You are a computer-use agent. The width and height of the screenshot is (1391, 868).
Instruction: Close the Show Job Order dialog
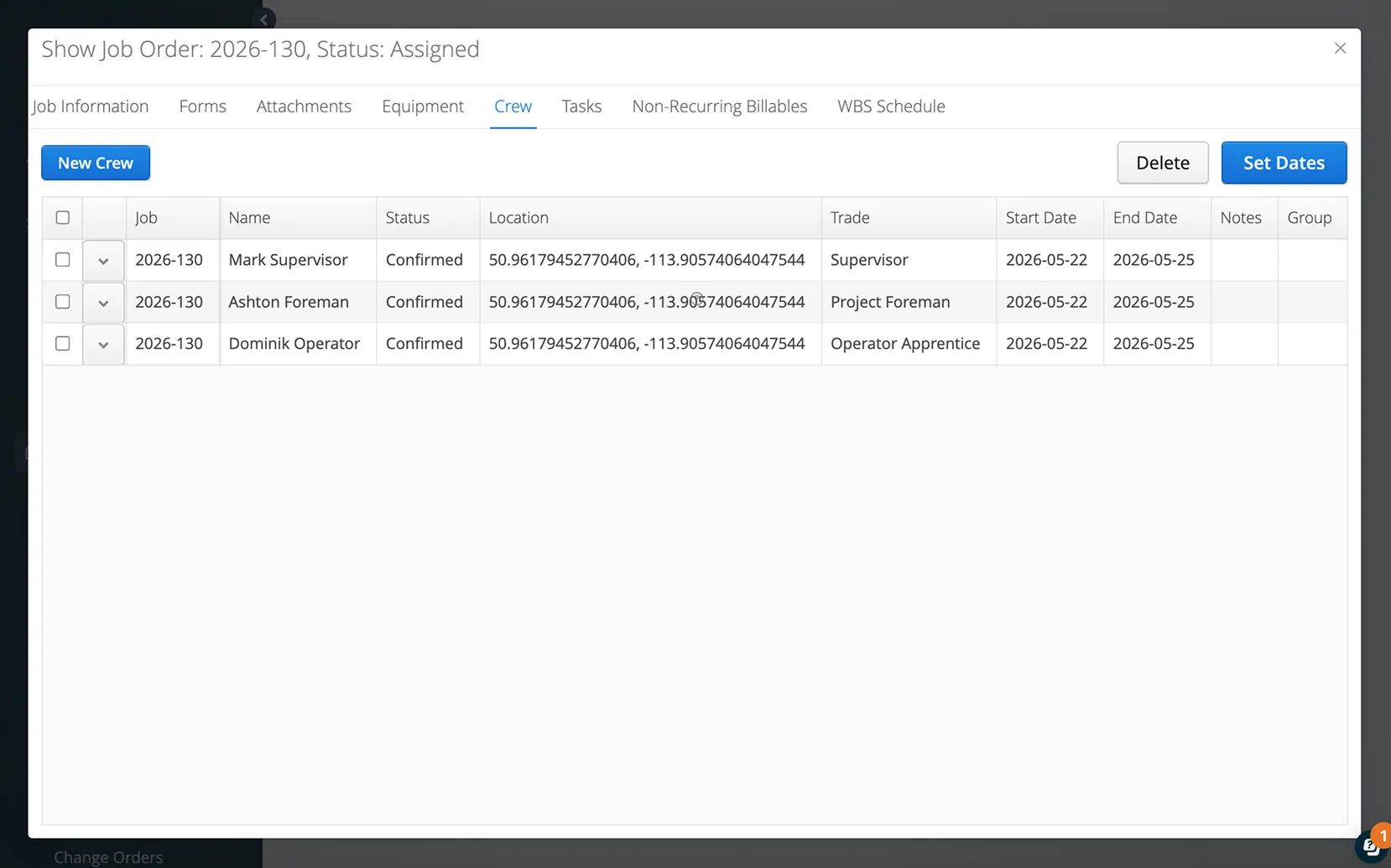1340,49
